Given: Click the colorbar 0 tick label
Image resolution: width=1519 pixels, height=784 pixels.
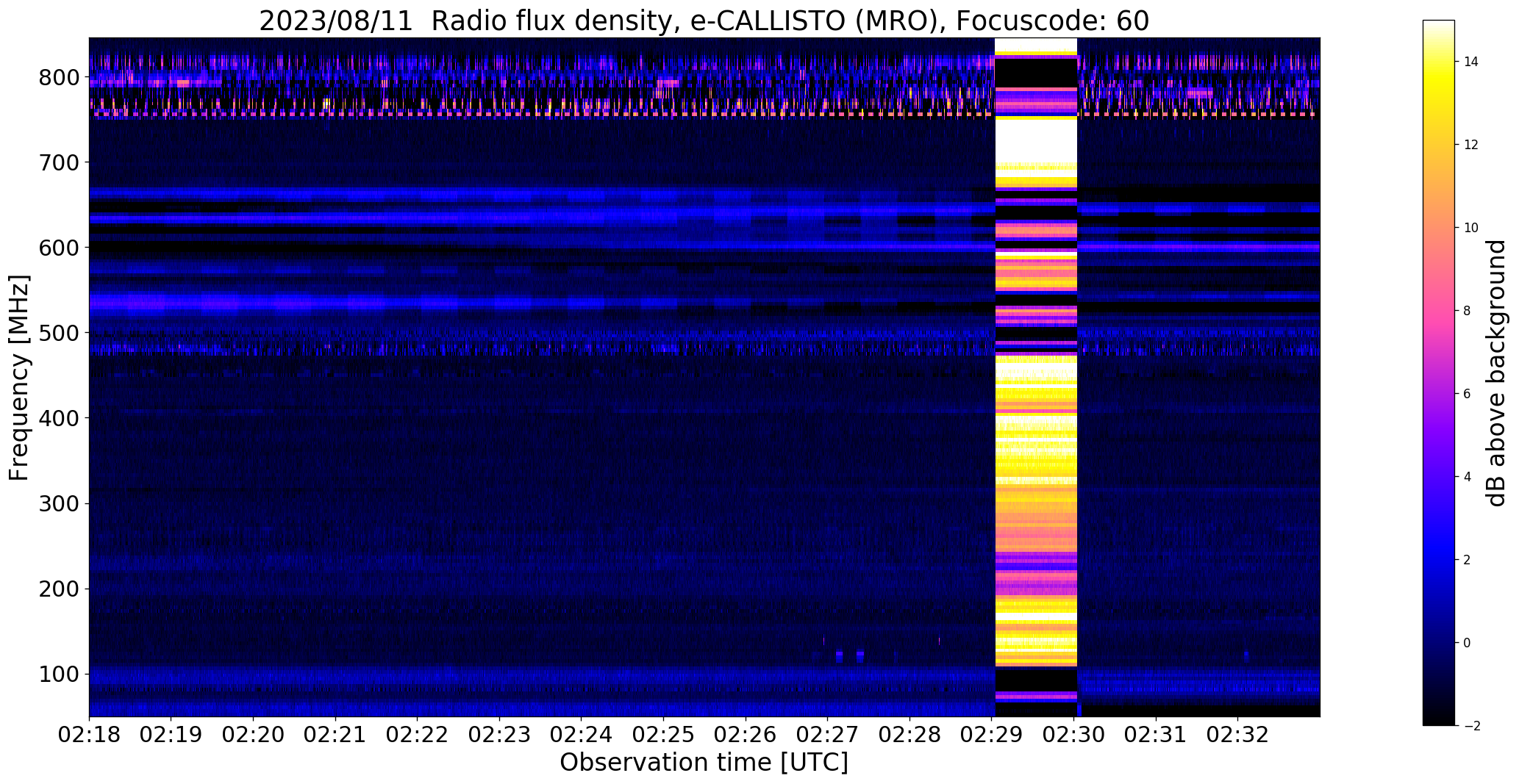Looking at the screenshot, I should 1468,643.
